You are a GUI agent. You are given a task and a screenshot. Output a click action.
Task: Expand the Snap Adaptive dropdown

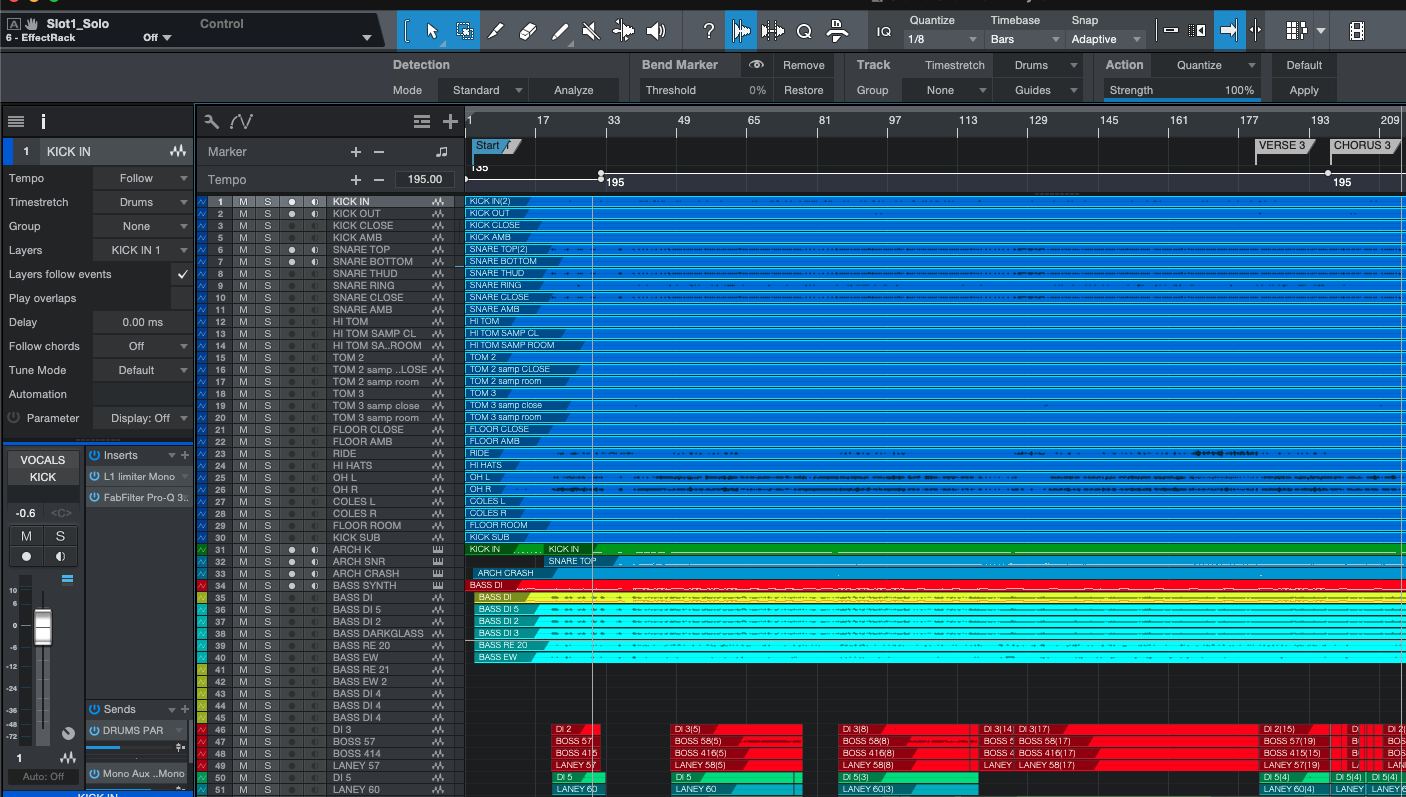click(1106, 39)
